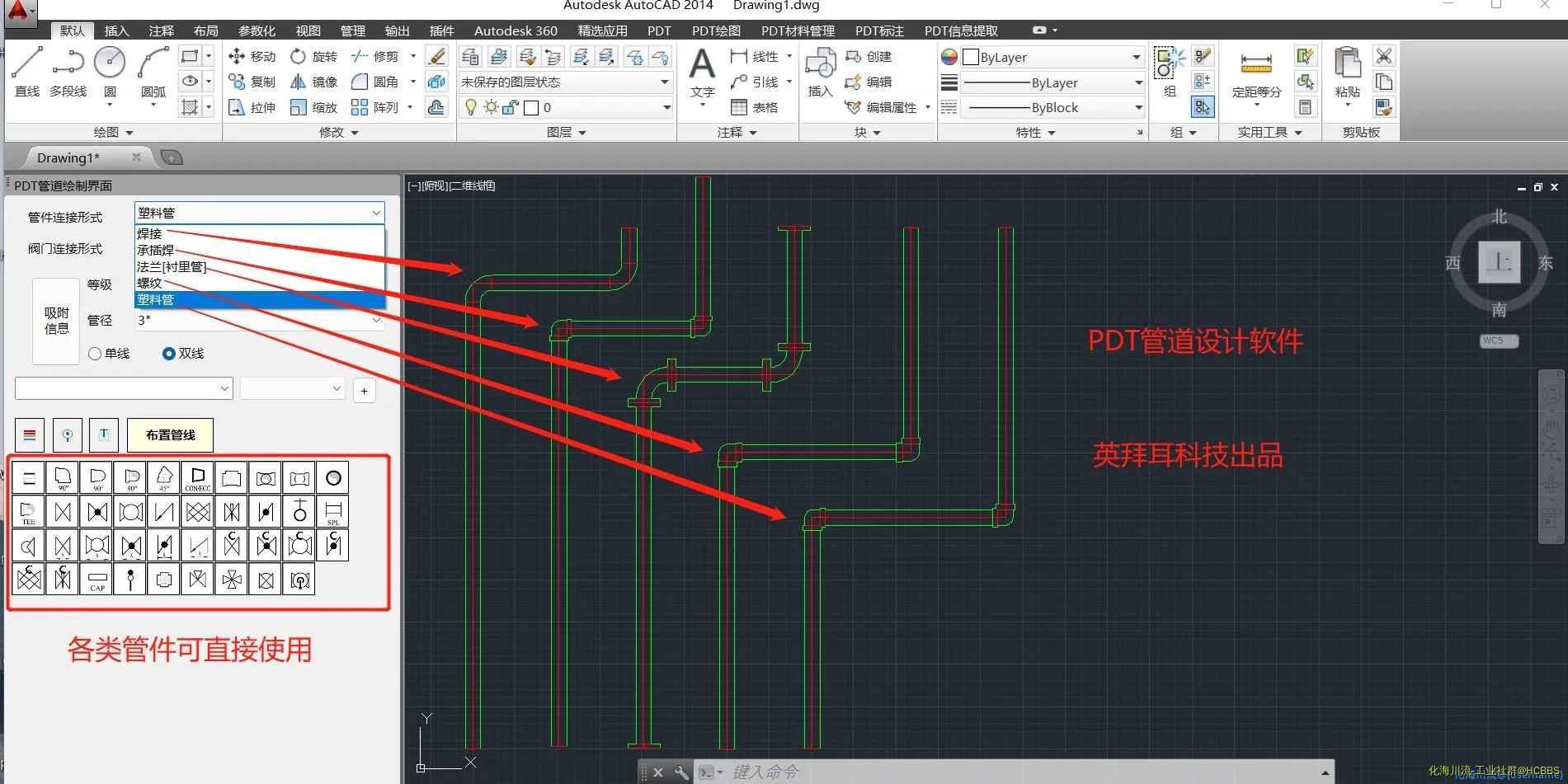Choose 螺纹 from the connection list
Image resolution: width=1568 pixels, height=784 pixels.
click(150, 283)
